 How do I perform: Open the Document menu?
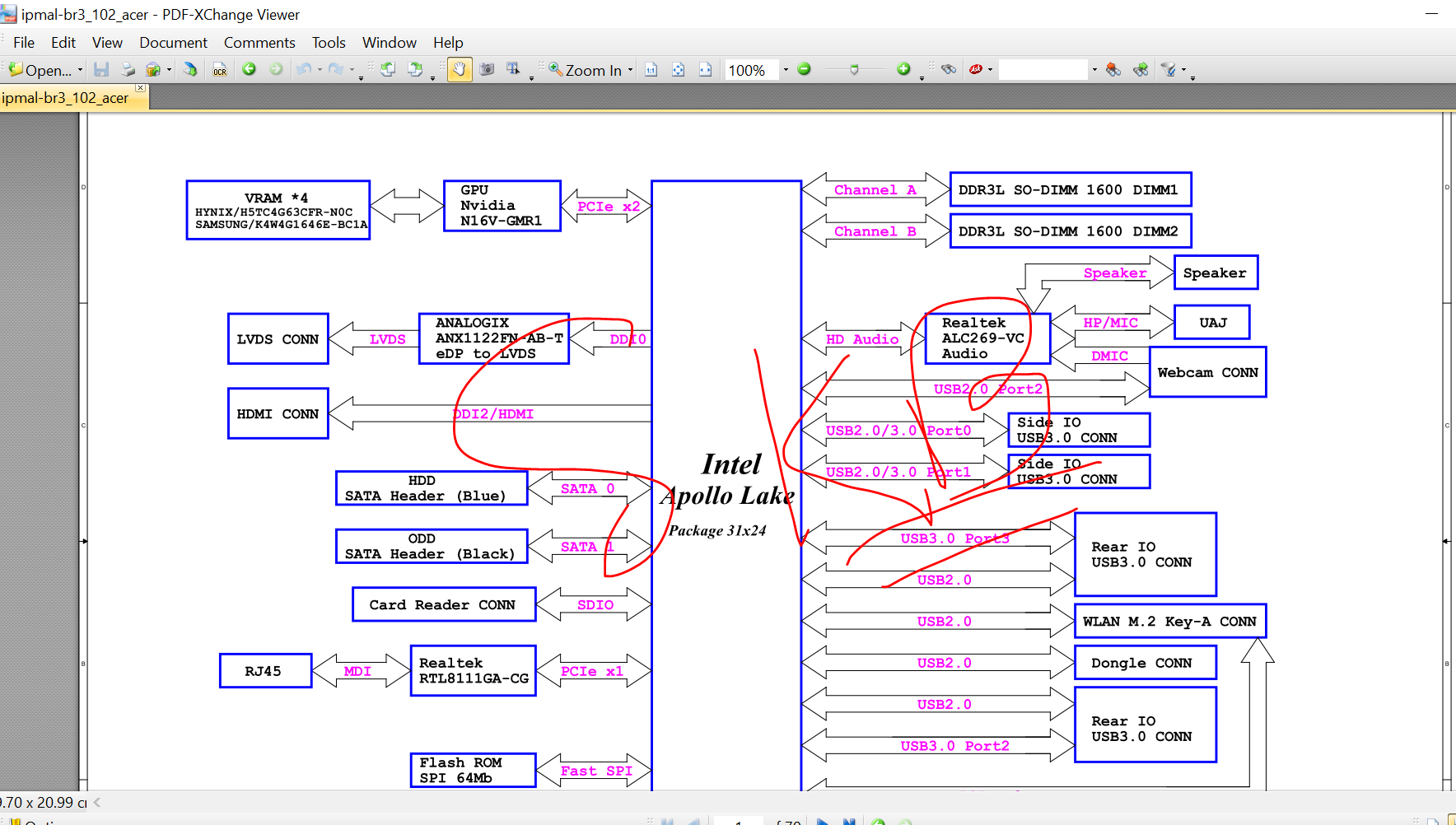173,43
